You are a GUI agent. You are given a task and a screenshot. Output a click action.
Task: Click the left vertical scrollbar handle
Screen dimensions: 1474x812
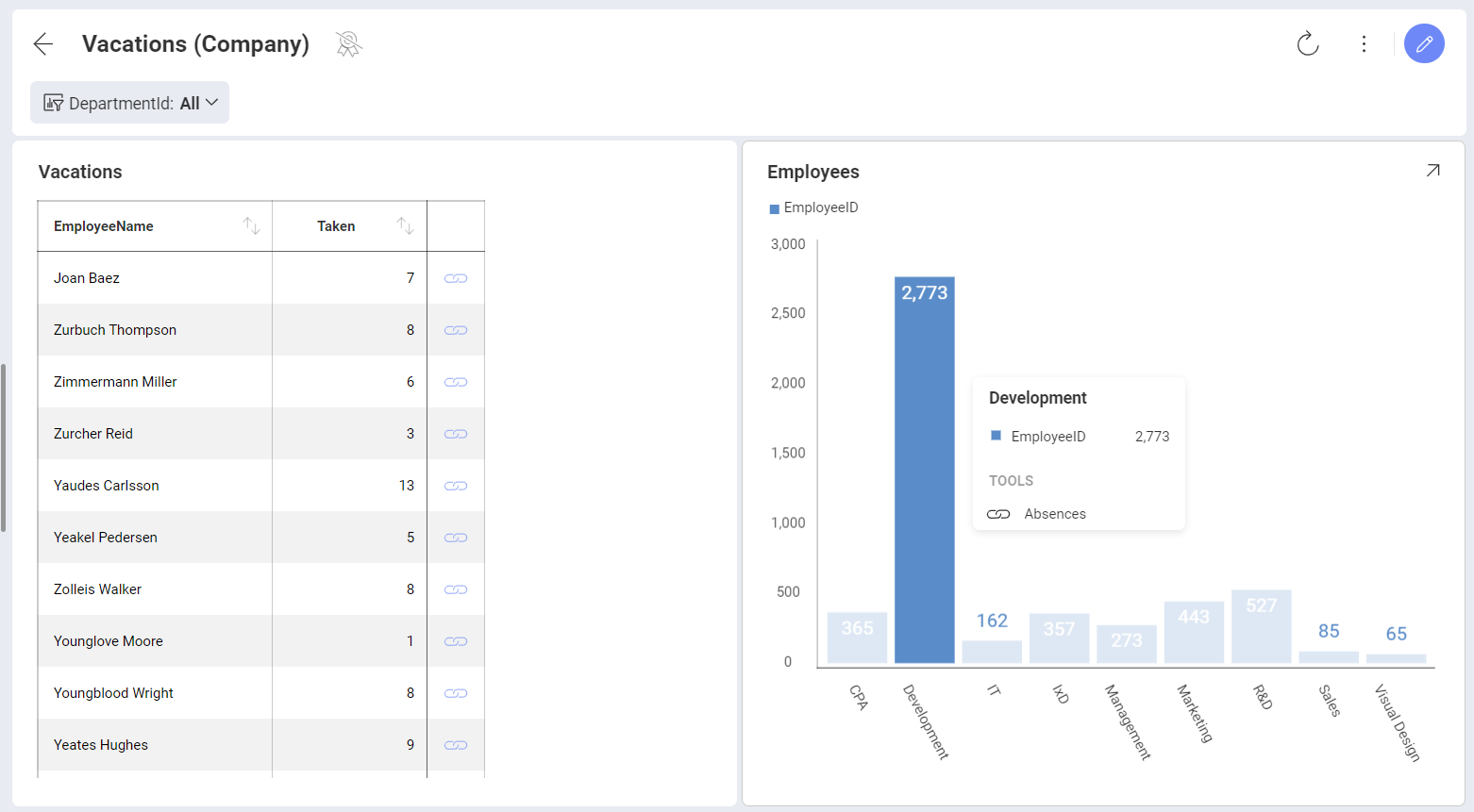tap(4, 448)
